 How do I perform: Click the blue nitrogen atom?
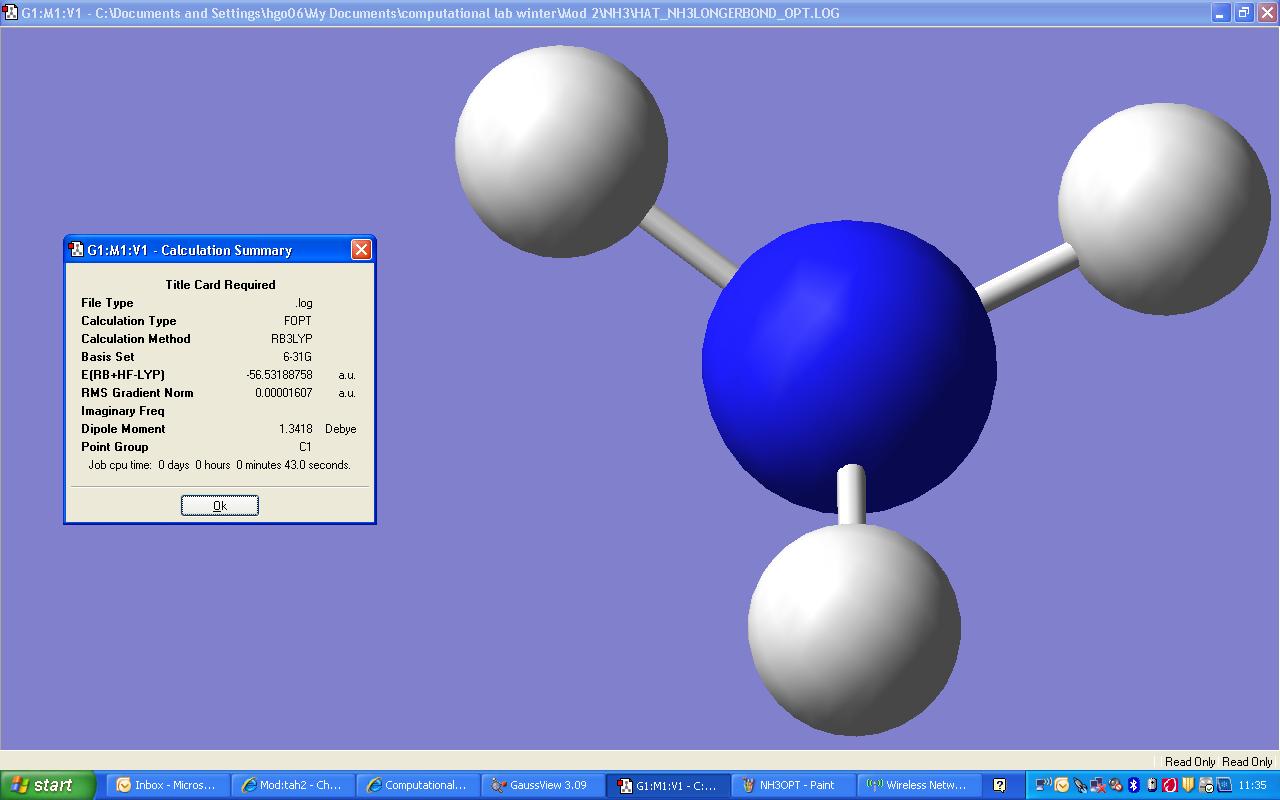849,366
